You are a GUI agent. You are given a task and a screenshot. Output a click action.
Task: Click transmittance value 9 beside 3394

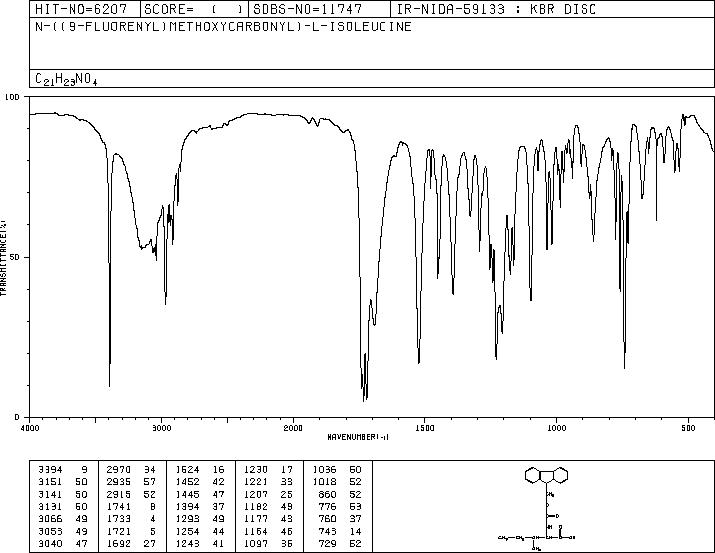click(x=84, y=469)
